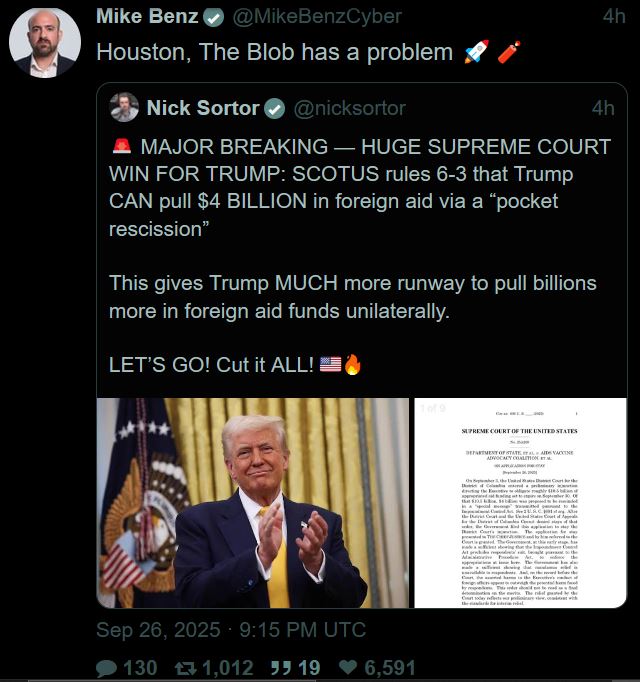640x682 pixels.
Task: Open Mike Benz's profile avatar
Action: point(45,43)
